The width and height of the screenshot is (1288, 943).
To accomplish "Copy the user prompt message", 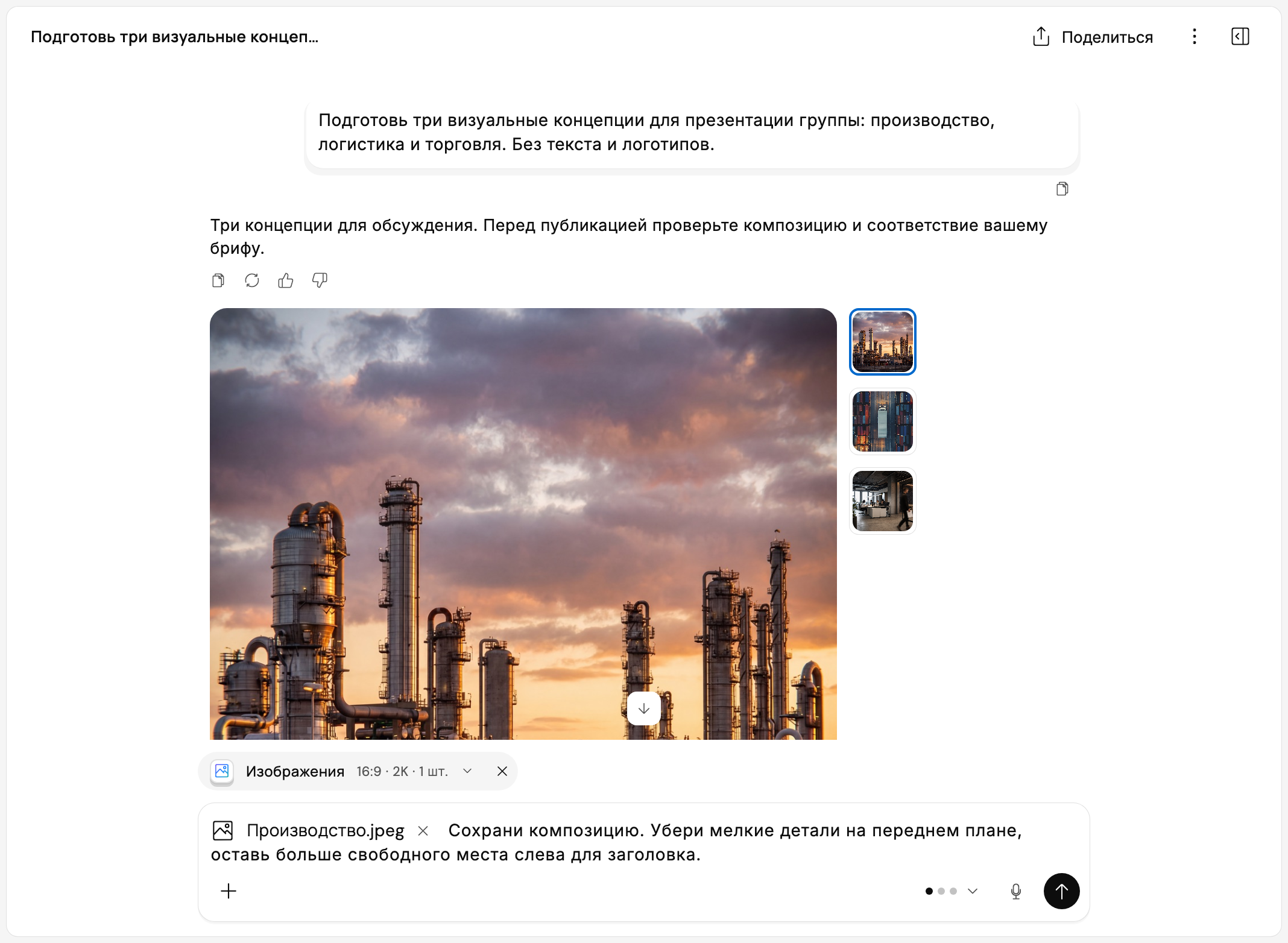I will click(1062, 189).
